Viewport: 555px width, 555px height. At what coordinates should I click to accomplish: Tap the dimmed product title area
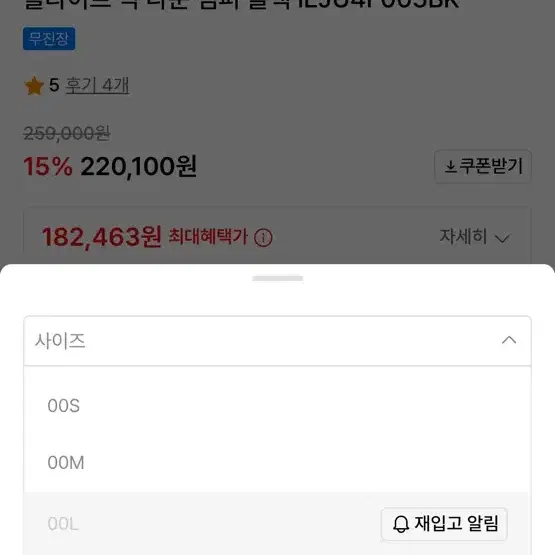[x=242, y=5]
